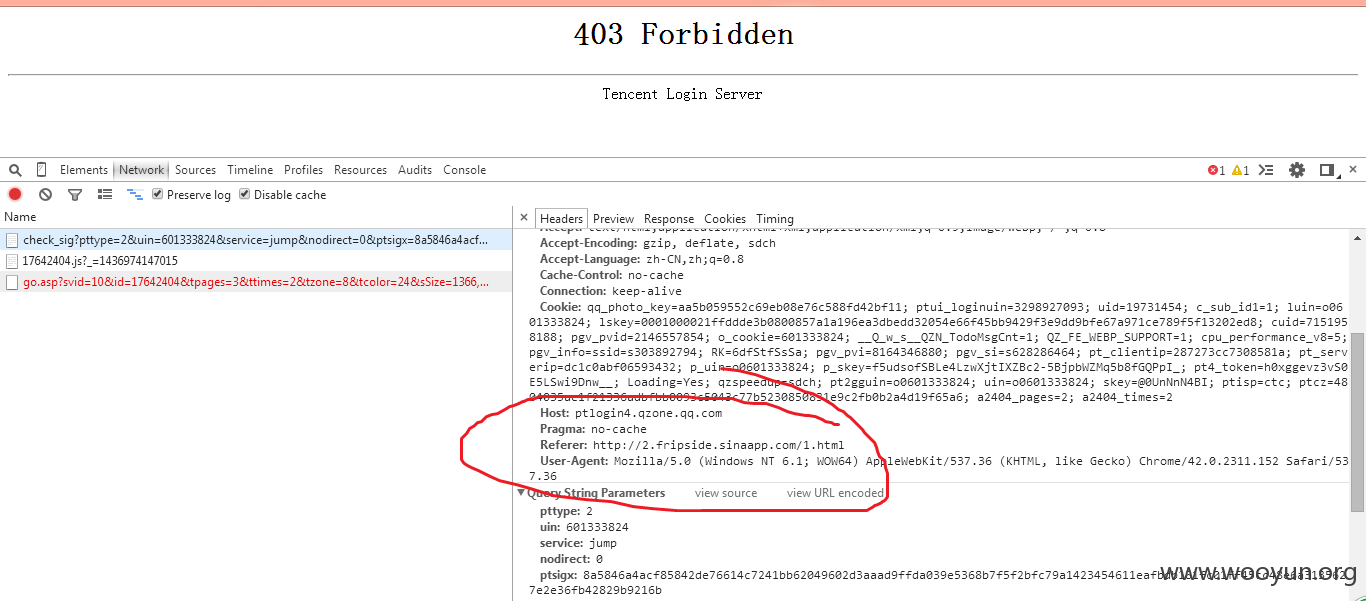Click the pttype parameter row

pos(566,511)
